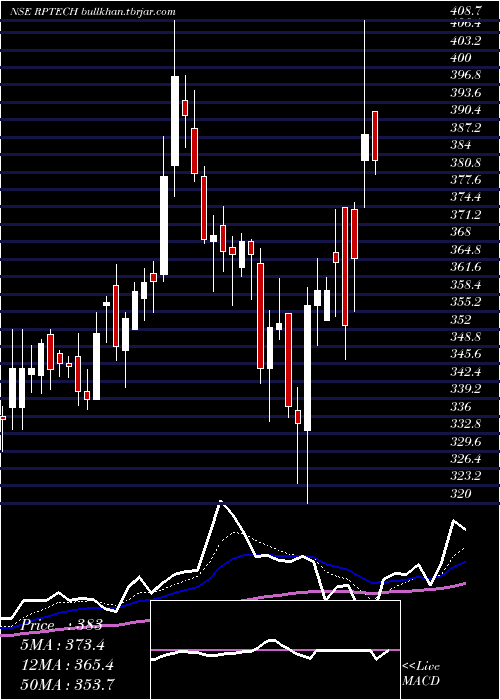500x700 pixels.
Task: Select the 5MA : 373.4 readout
Action: [62, 645]
